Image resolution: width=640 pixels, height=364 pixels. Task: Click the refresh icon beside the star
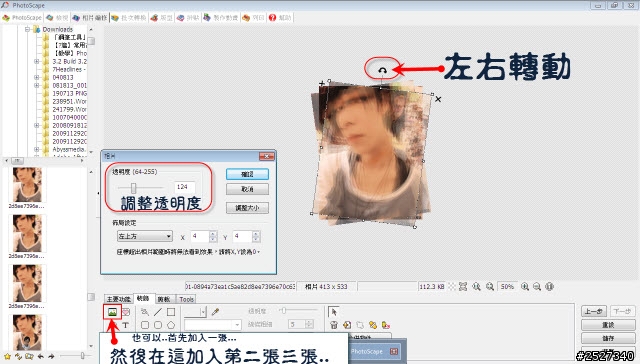(18, 357)
